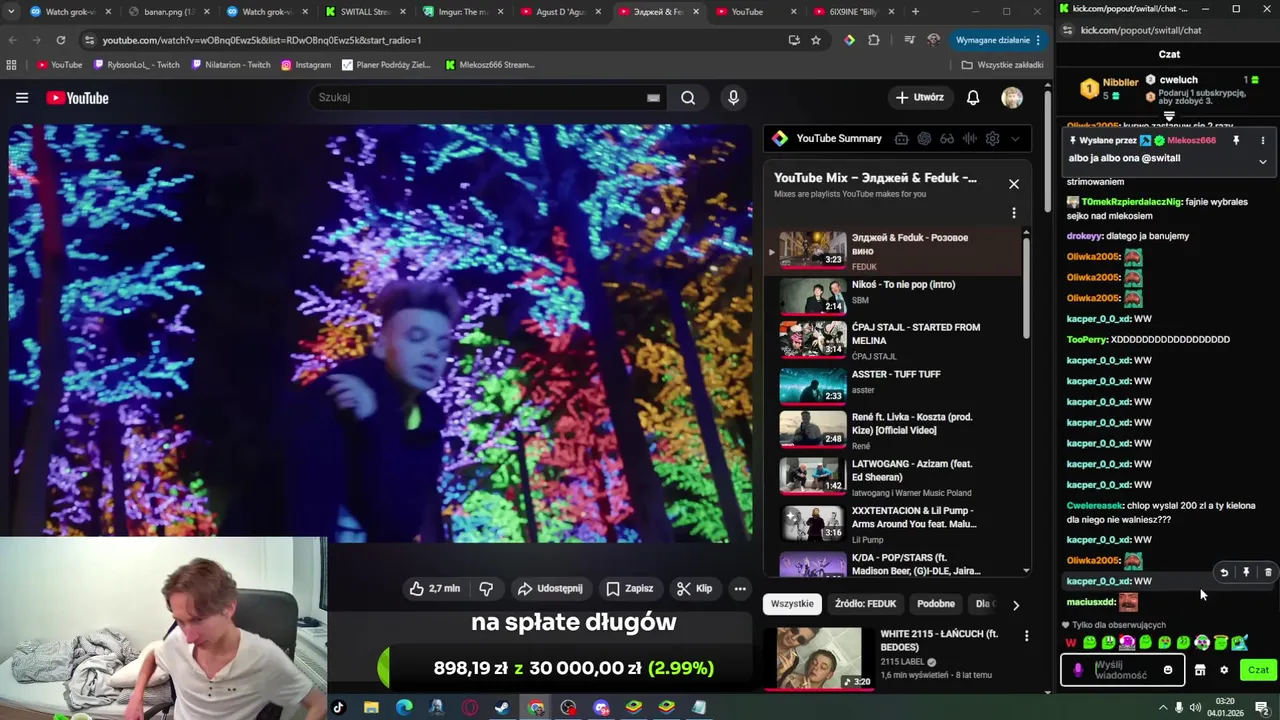The image size is (1280, 720).
Task: Play 'Nikoś - To nie pop (intro)' from playlist
Action: coord(895,295)
